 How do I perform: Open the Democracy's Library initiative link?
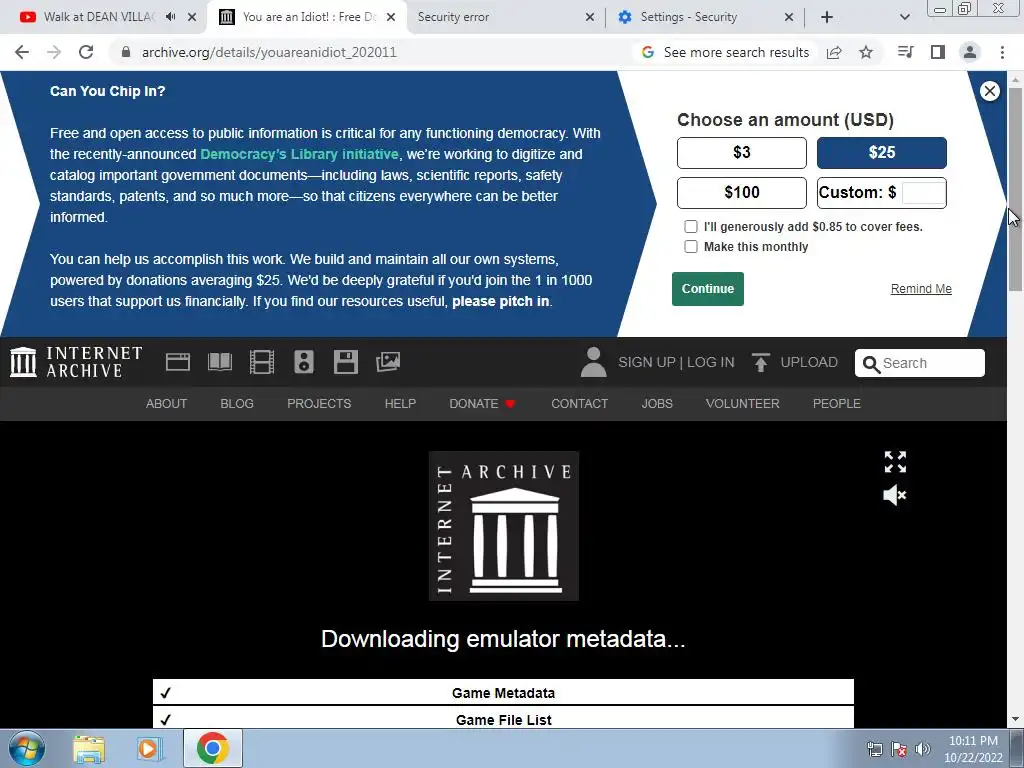[299, 154]
